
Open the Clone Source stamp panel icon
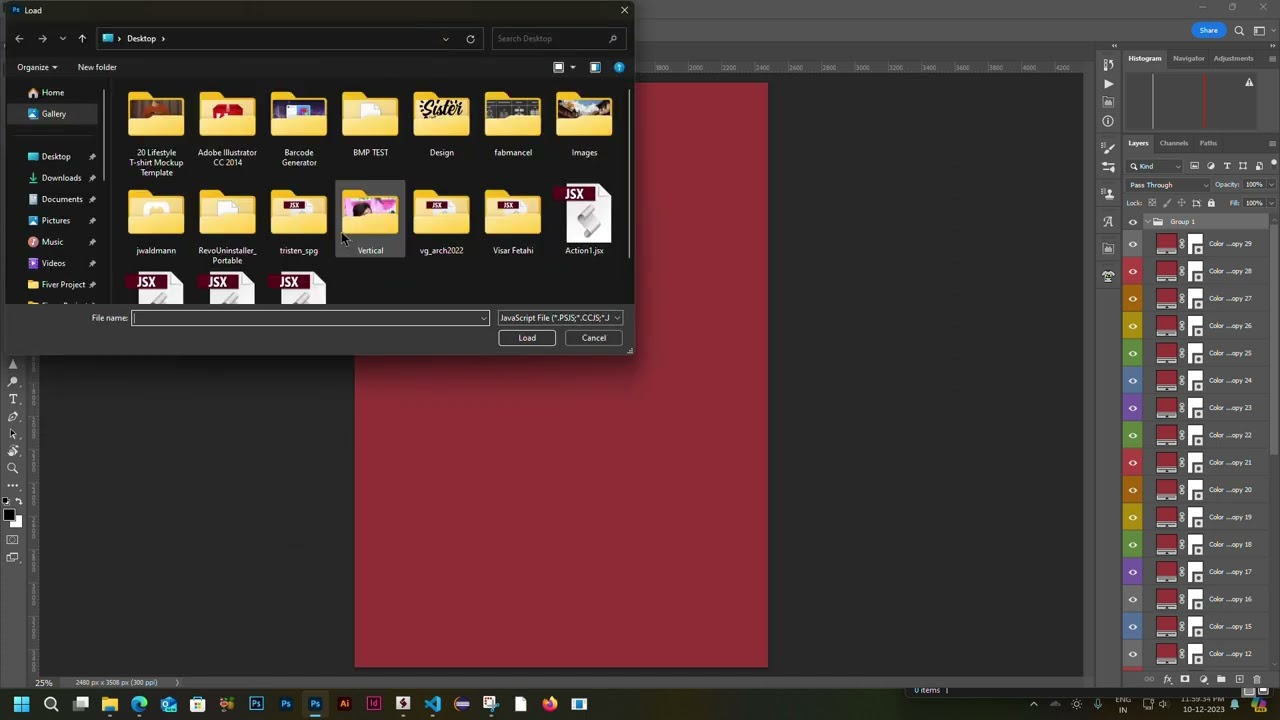click(x=1108, y=194)
